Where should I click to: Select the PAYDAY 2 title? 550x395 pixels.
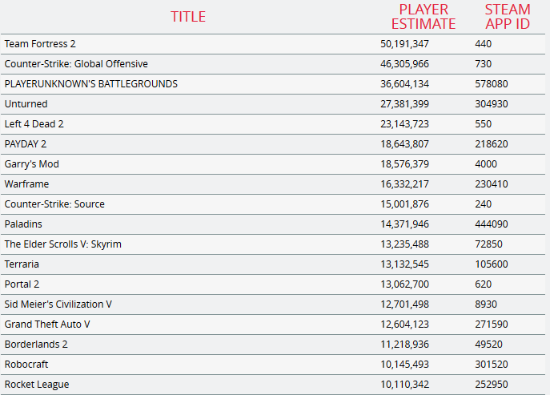(x=25, y=144)
